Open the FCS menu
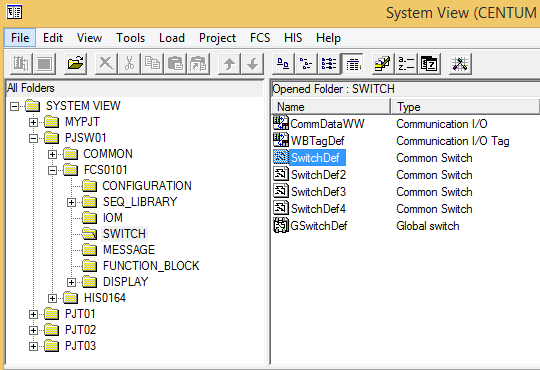This screenshot has width=540, height=370. 260,38
